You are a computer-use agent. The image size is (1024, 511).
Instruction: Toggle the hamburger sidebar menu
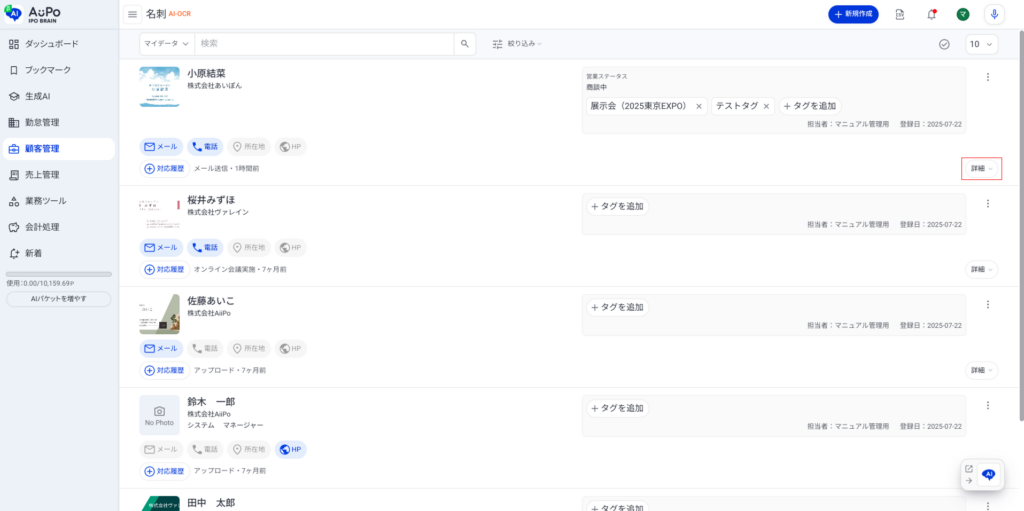click(x=133, y=14)
